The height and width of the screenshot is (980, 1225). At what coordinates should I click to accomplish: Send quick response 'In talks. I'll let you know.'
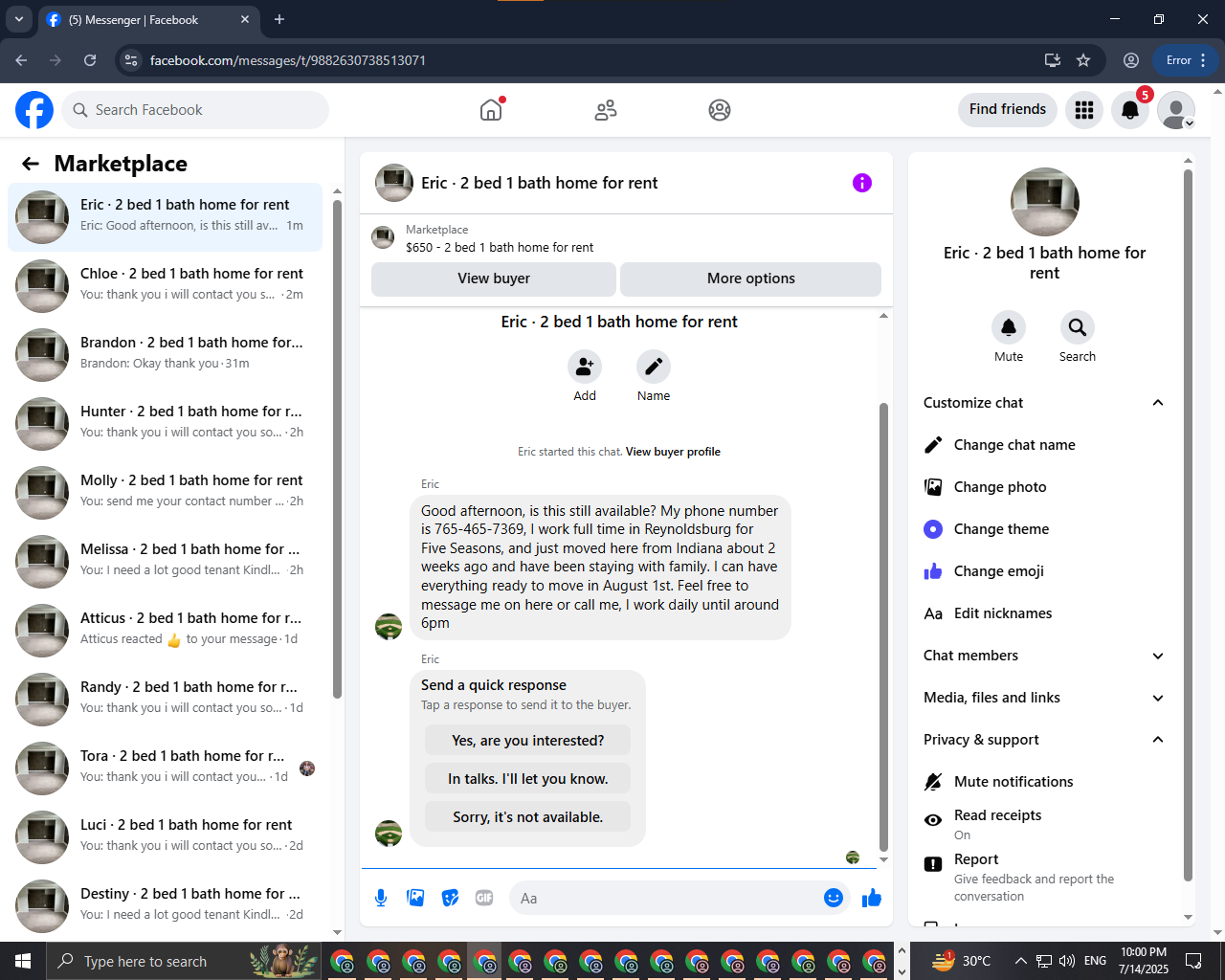pyautogui.click(x=528, y=779)
